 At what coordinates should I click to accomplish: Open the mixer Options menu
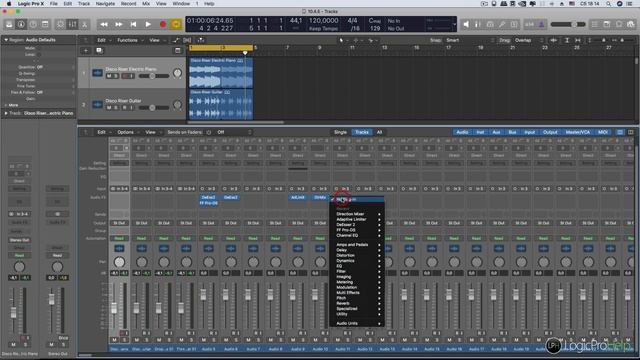tap(127, 132)
